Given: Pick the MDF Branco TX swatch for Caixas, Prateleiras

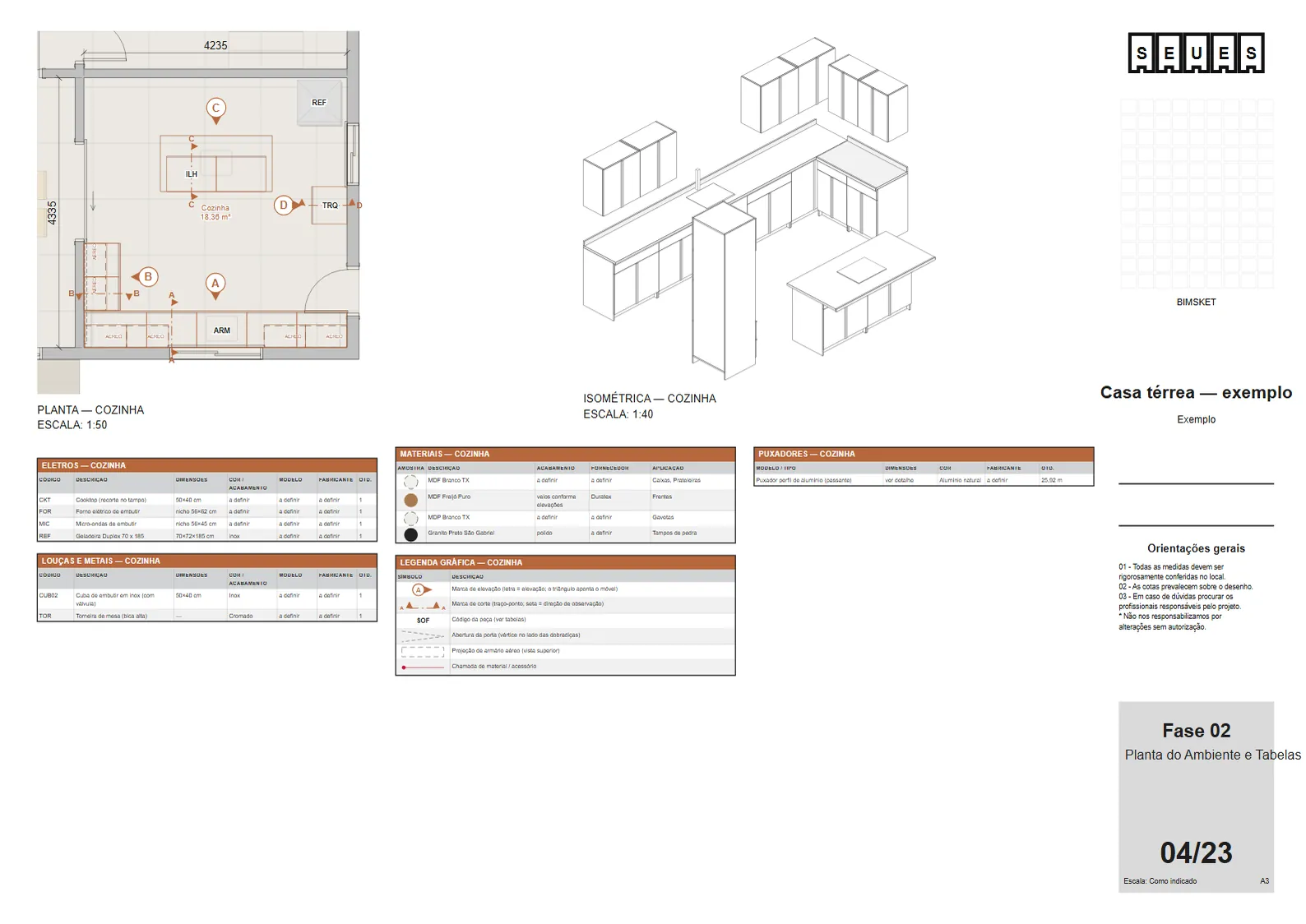Looking at the screenshot, I should coord(411,482).
